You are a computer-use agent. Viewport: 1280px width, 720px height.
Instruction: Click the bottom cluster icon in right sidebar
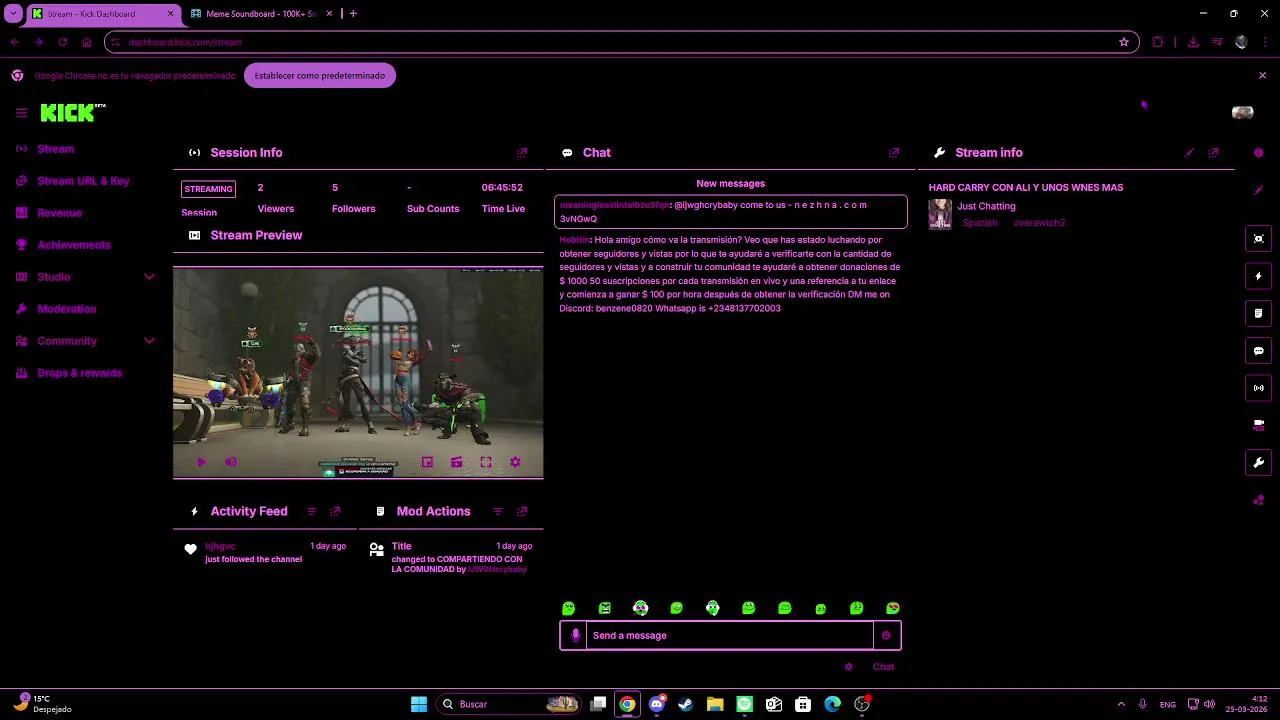(1258, 500)
